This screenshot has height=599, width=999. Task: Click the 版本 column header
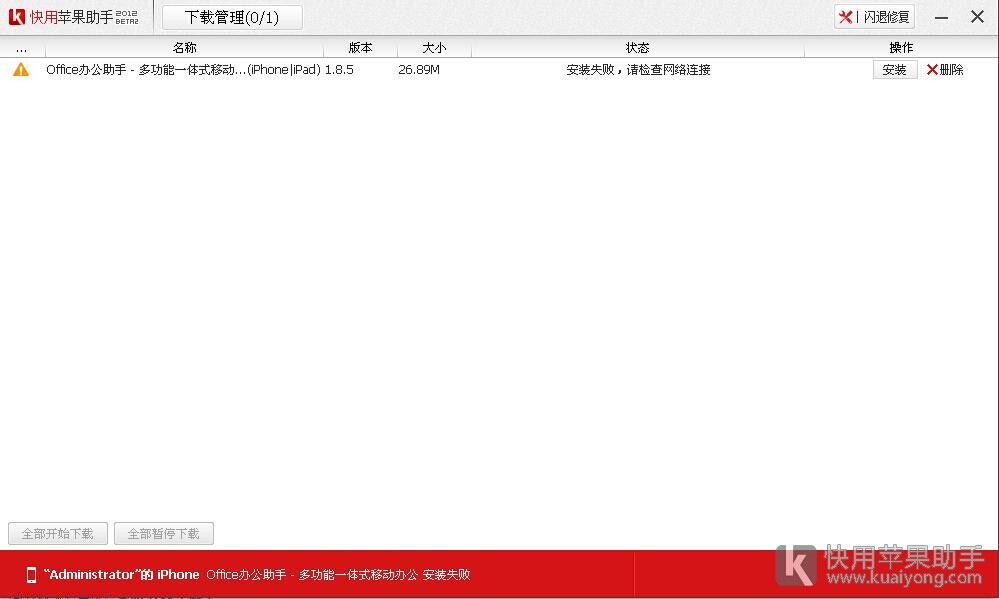click(x=361, y=48)
